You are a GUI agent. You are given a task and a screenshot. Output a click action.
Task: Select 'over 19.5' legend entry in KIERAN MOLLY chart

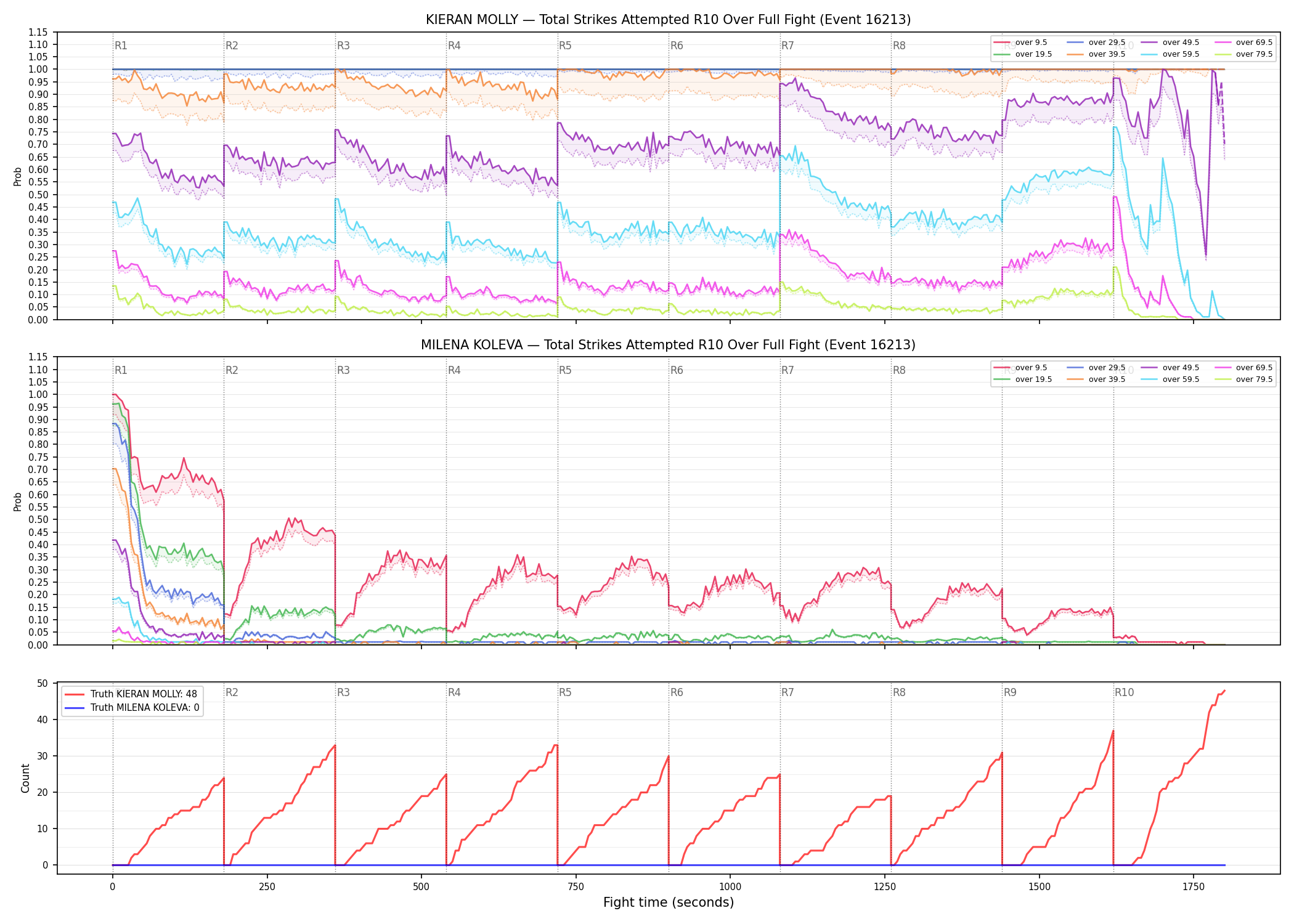point(1023,54)
